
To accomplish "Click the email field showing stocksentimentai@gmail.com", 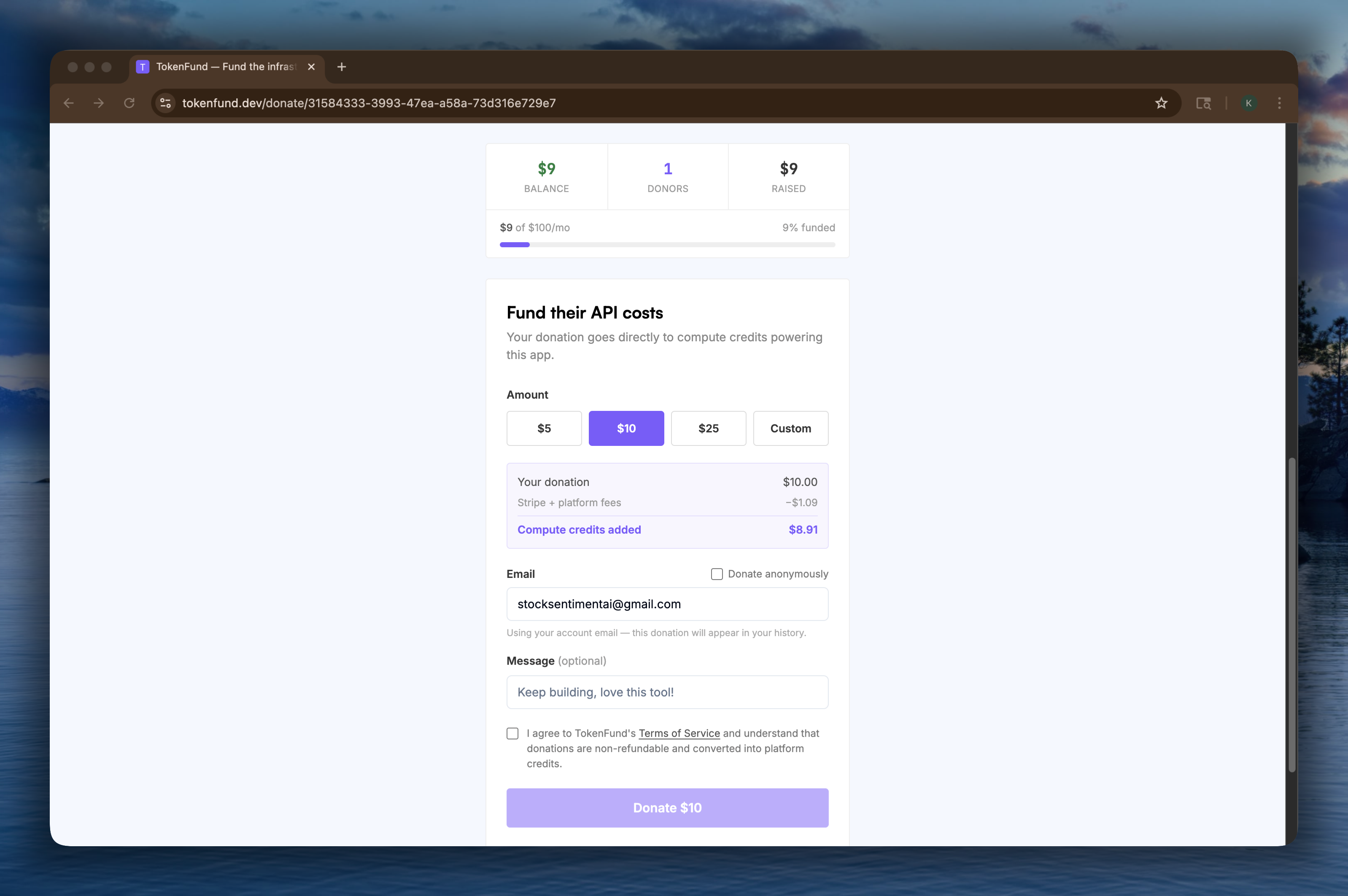I will point(667,604).
